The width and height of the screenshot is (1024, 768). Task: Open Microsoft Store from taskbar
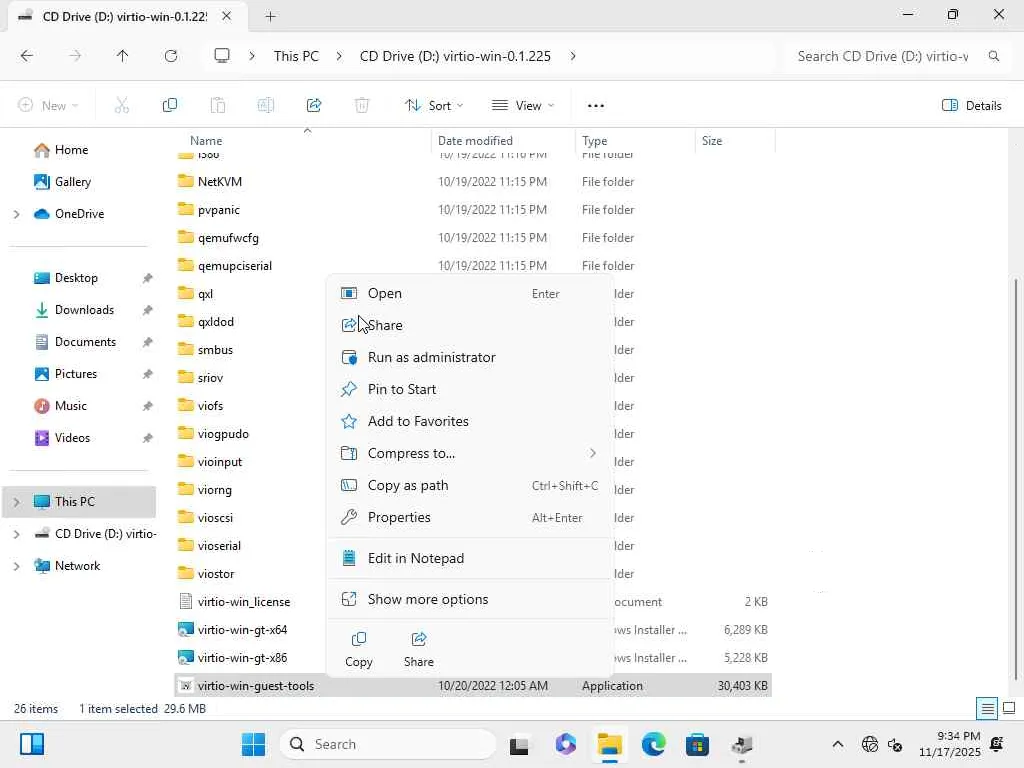[697, 744]
